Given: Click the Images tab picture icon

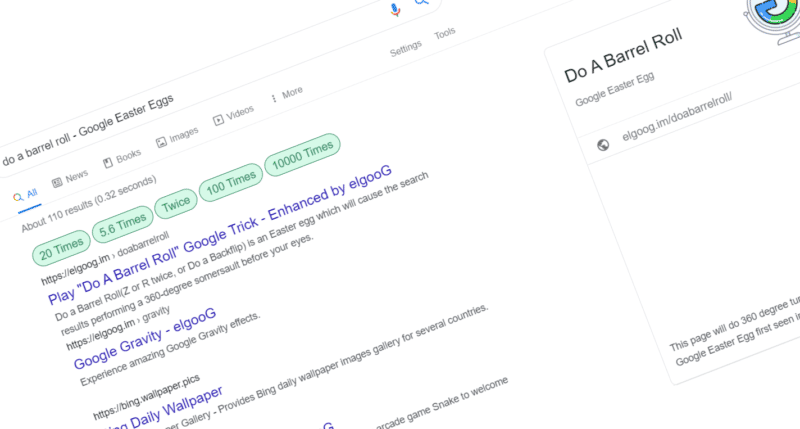Looking at the screenshot, I should coord(161,142).
